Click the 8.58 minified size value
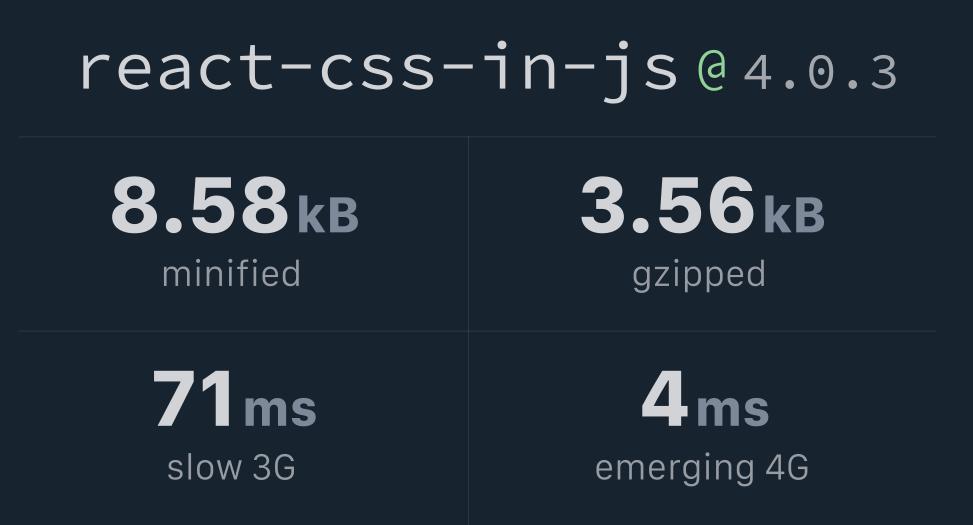The height and width of the screenshot is (525, 973). click(x=199, y=205)
